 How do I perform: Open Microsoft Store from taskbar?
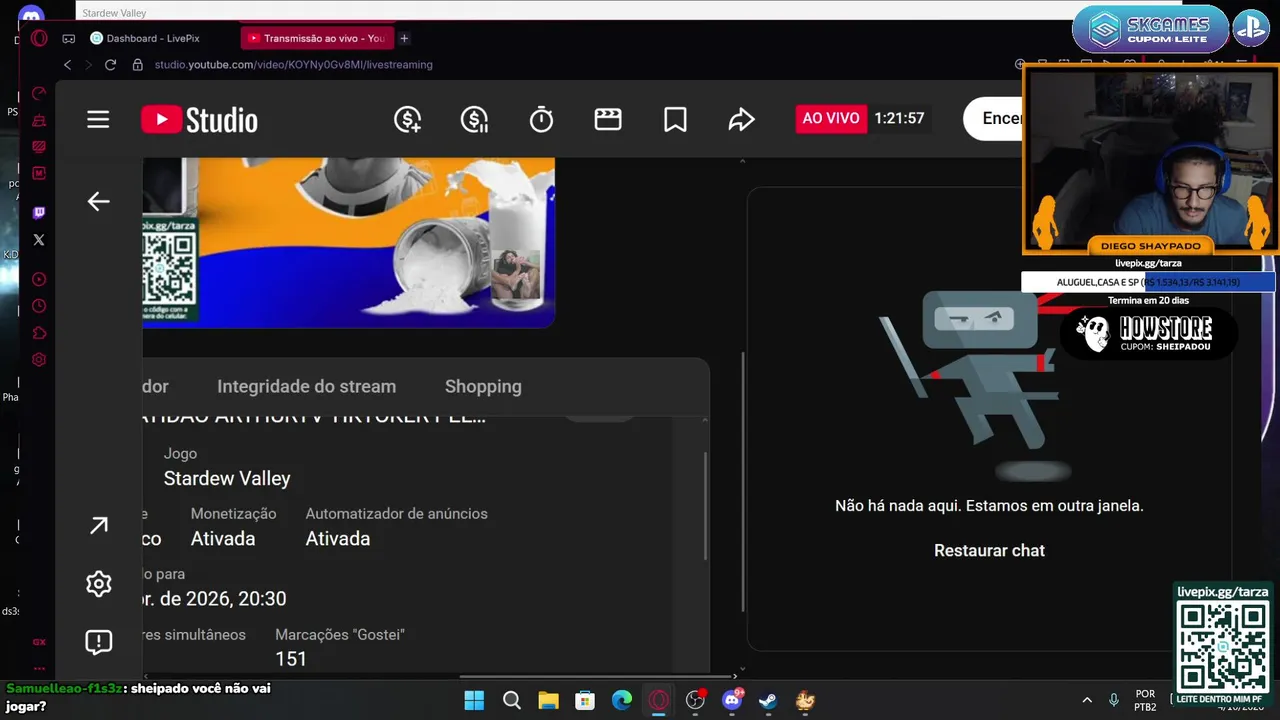pos(585,701)
